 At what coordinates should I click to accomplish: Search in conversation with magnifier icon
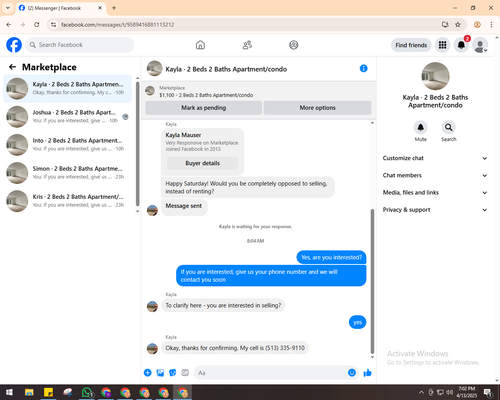point(449,127)
